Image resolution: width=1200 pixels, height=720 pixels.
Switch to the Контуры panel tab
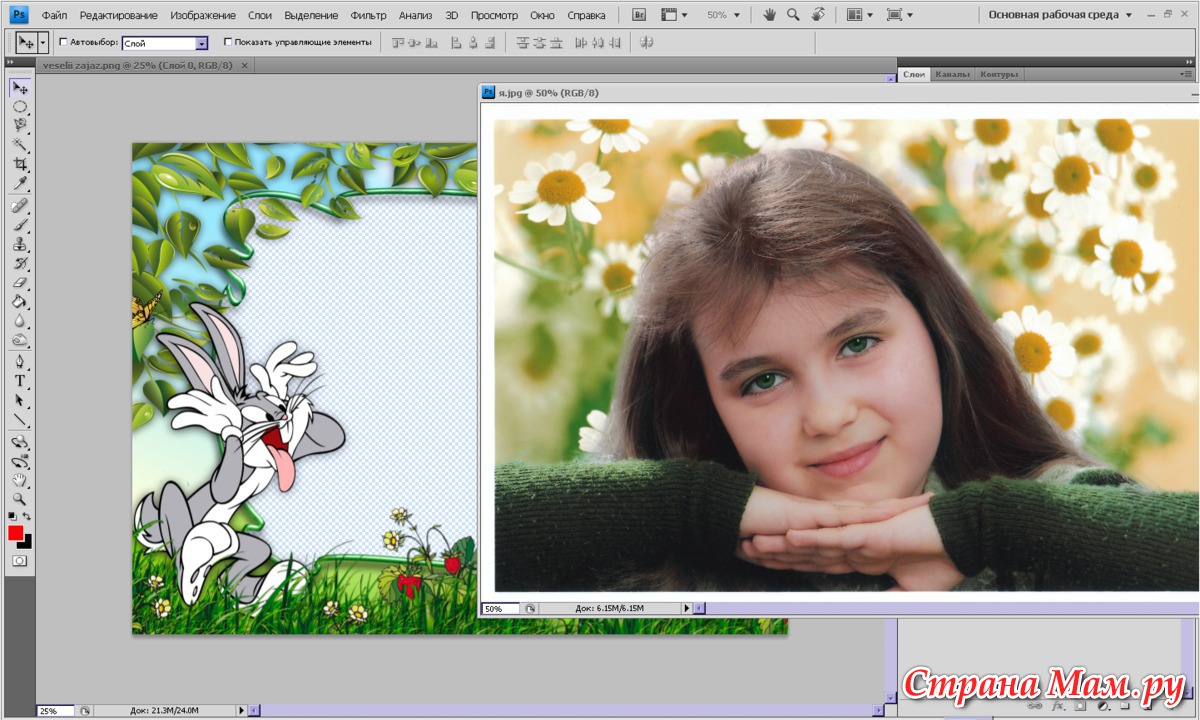[999, 74]
